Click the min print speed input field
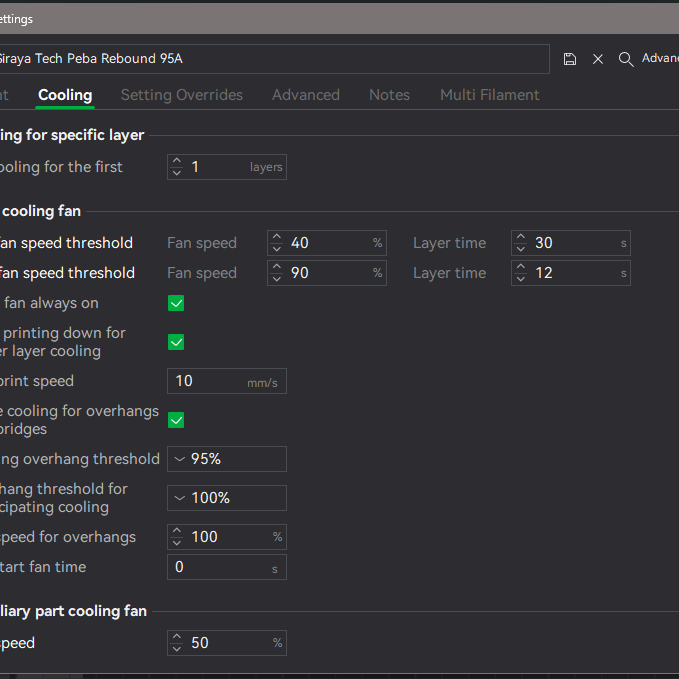The image size is (679, 679). click(208, 381)
